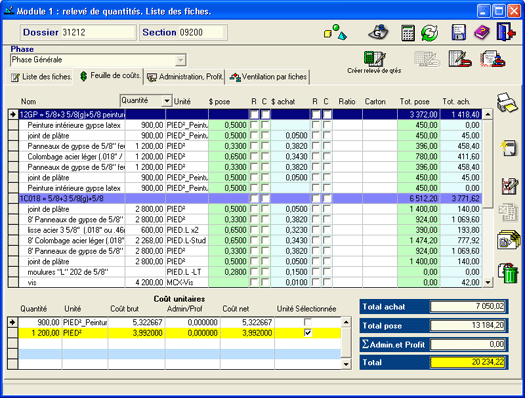The height and width of the screenshot is (398, 525).
Task: Click the lisse acier 3 5/8" row
Action: [x=250, y=230]
